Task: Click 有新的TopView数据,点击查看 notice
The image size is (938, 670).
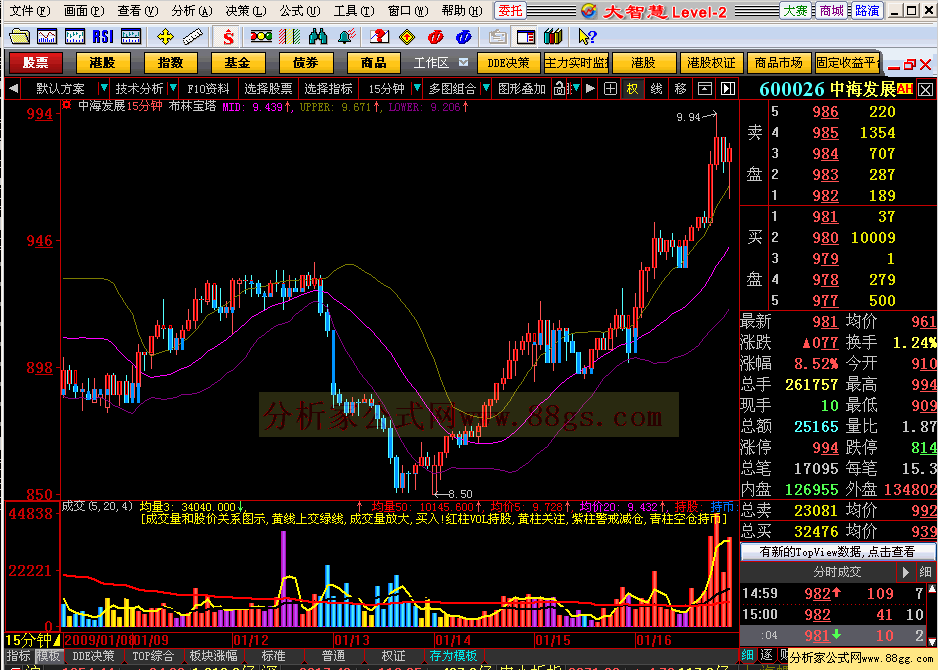Action: point(838,552)
